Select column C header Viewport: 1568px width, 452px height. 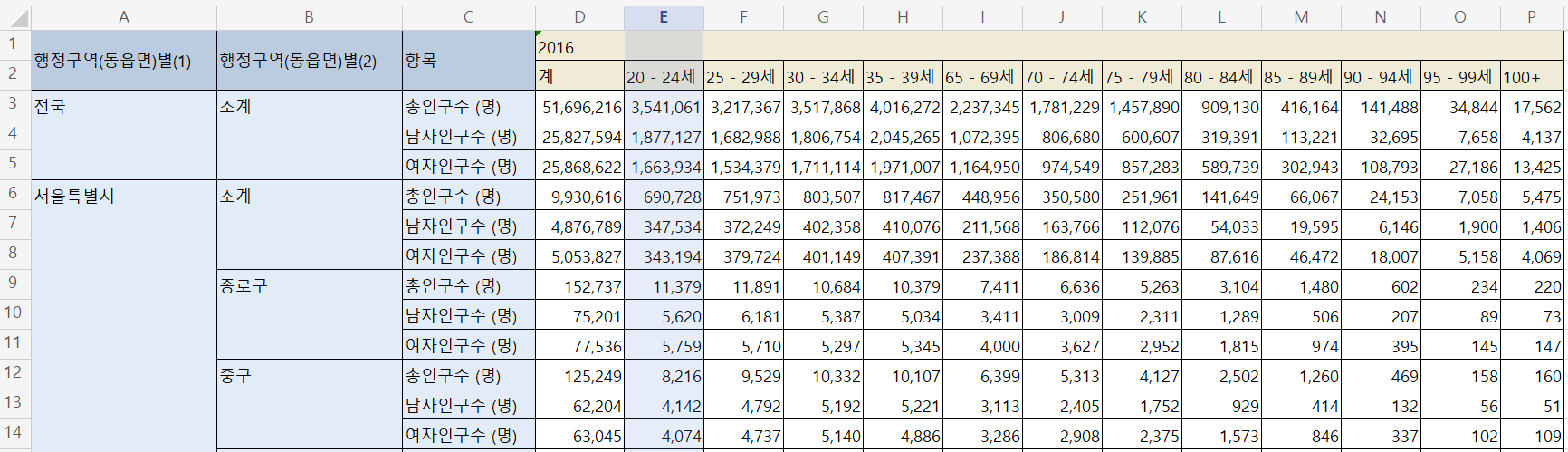(x=469, y=17)
